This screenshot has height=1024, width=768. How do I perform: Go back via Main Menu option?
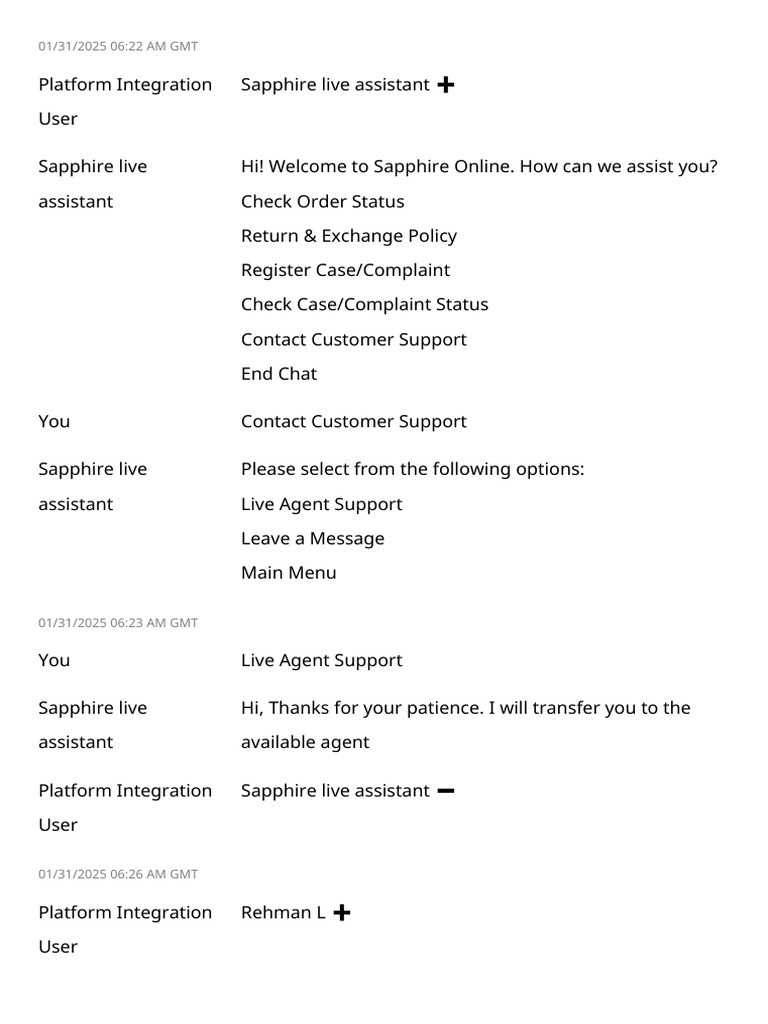click(289, 573)
